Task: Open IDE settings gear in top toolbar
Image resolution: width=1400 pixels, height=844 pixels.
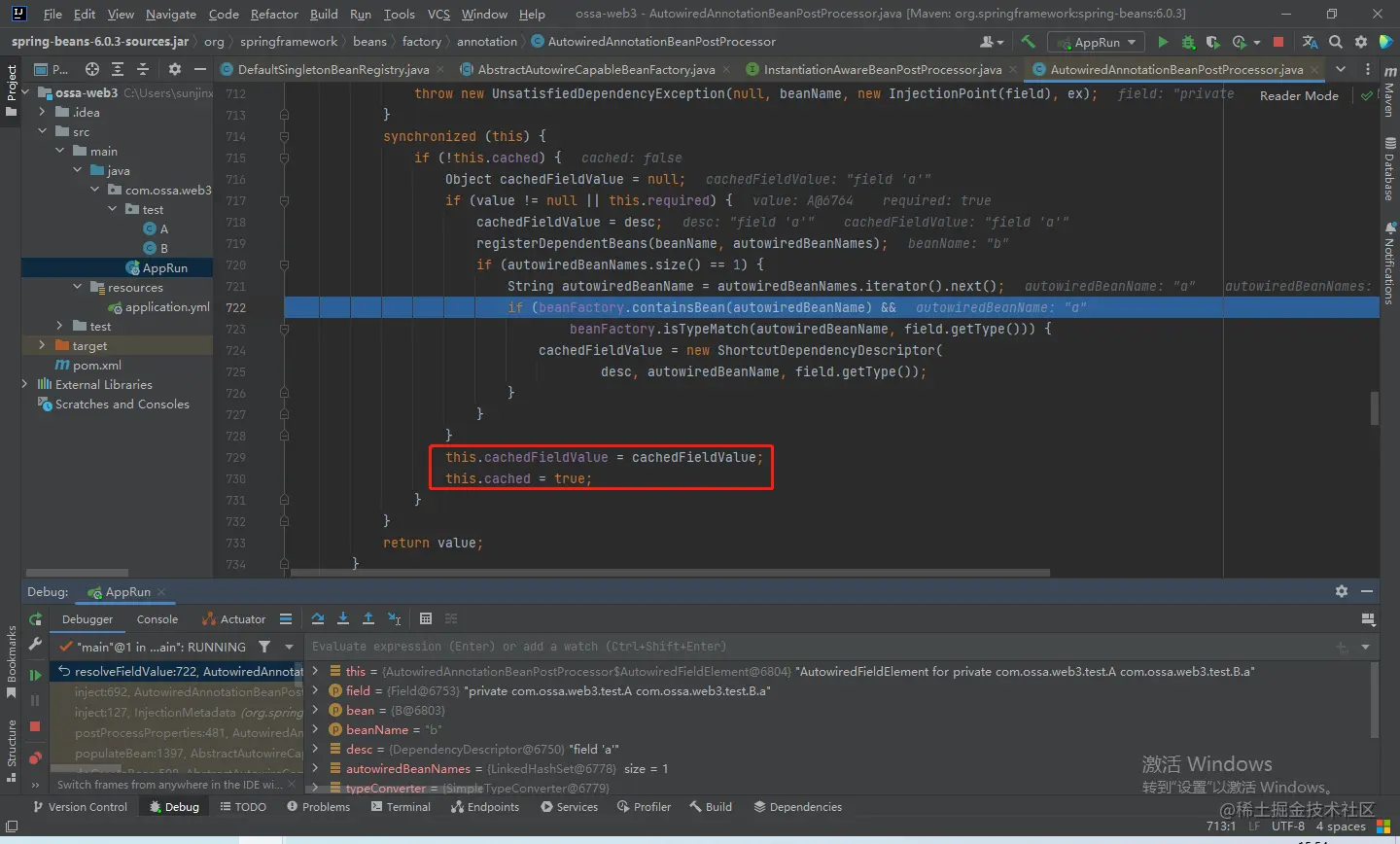Action: (1361, 42)
